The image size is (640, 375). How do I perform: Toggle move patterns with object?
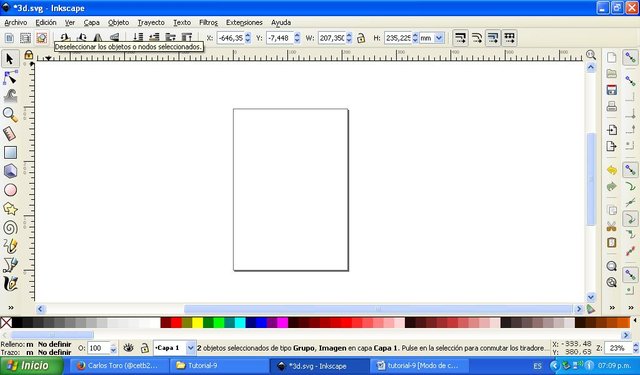509,38
